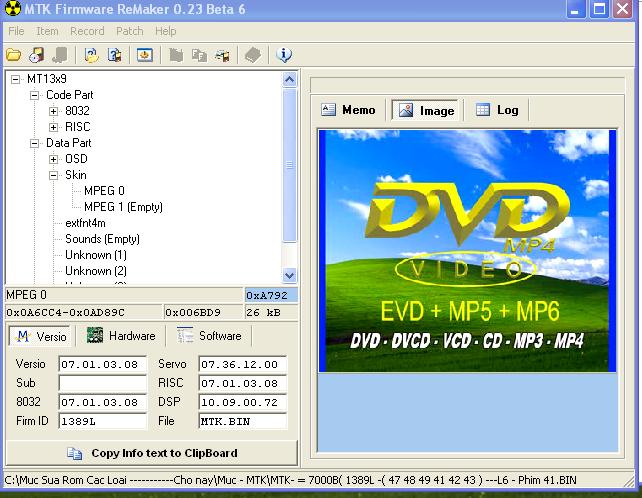Open the Patch menu
Image resolution: width=642 pixels, height=498 pixels.
click(129, 31)
